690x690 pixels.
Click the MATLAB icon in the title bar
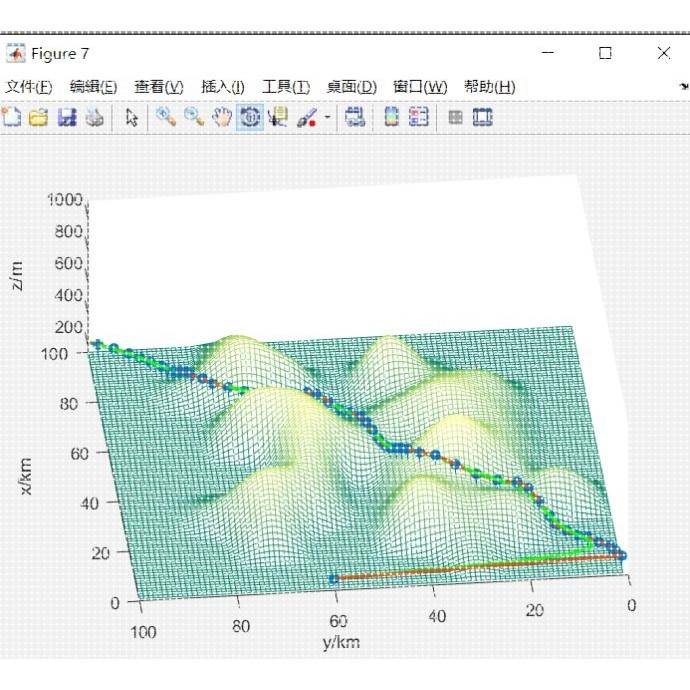pyautogui.click(x=16, y=54)
